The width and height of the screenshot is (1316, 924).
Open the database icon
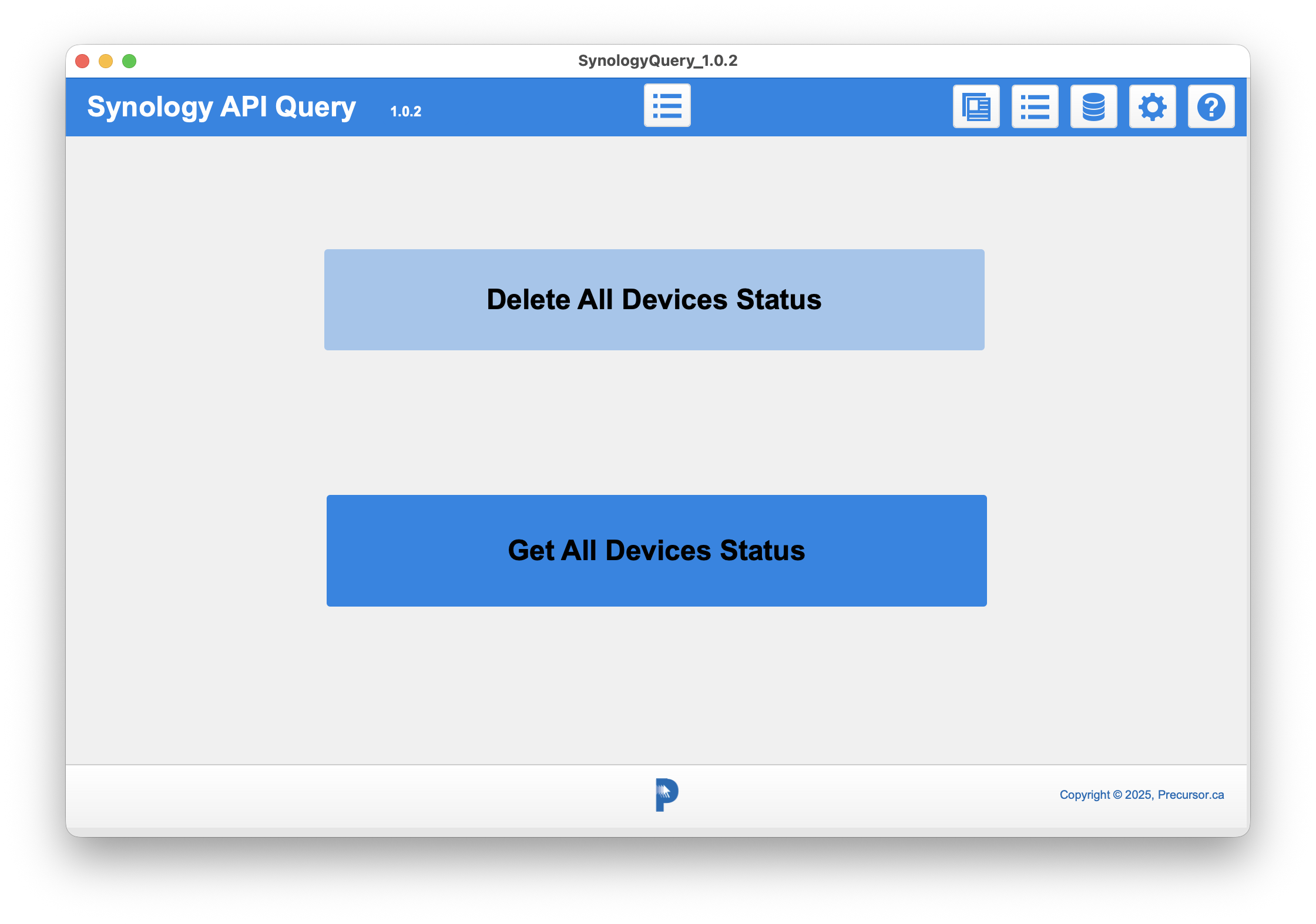click(1093, 106)
